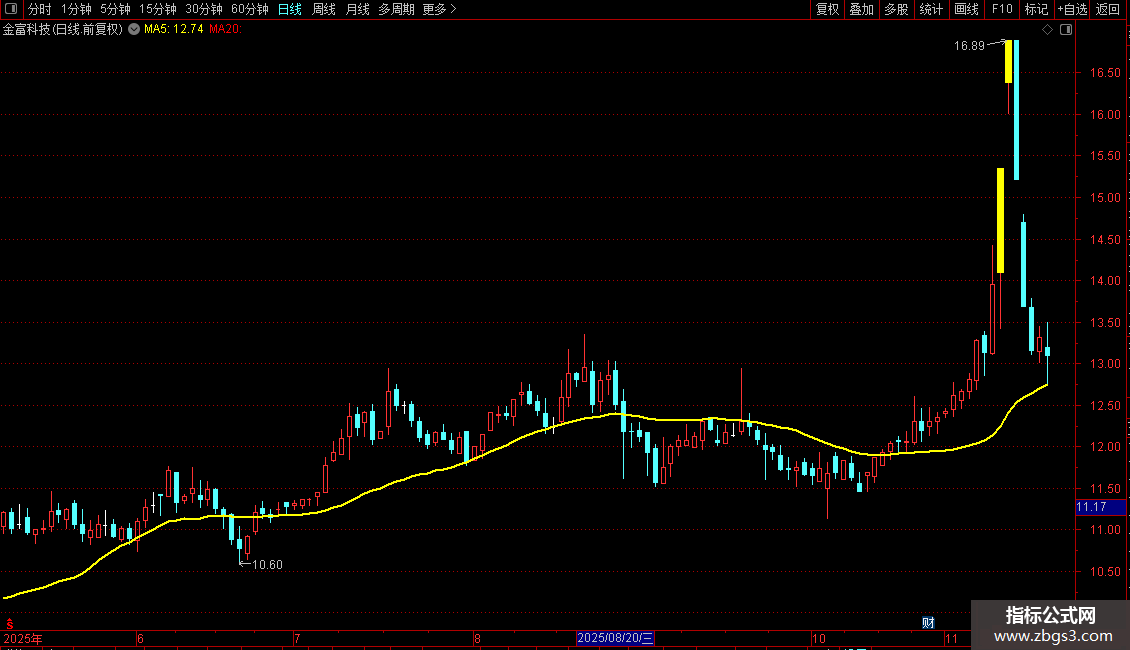Select the 30分钟 period tab

coord(204,9)
